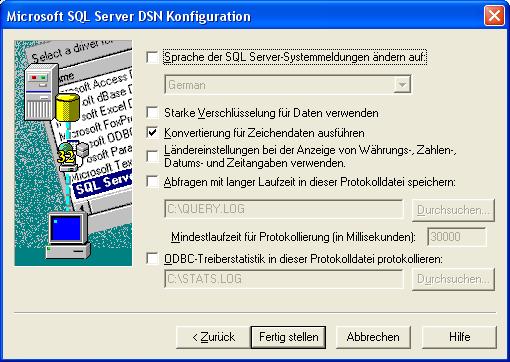Click the ODBC wizard illustration image
The width and height of the screenshot is (510, 362).
73,153
